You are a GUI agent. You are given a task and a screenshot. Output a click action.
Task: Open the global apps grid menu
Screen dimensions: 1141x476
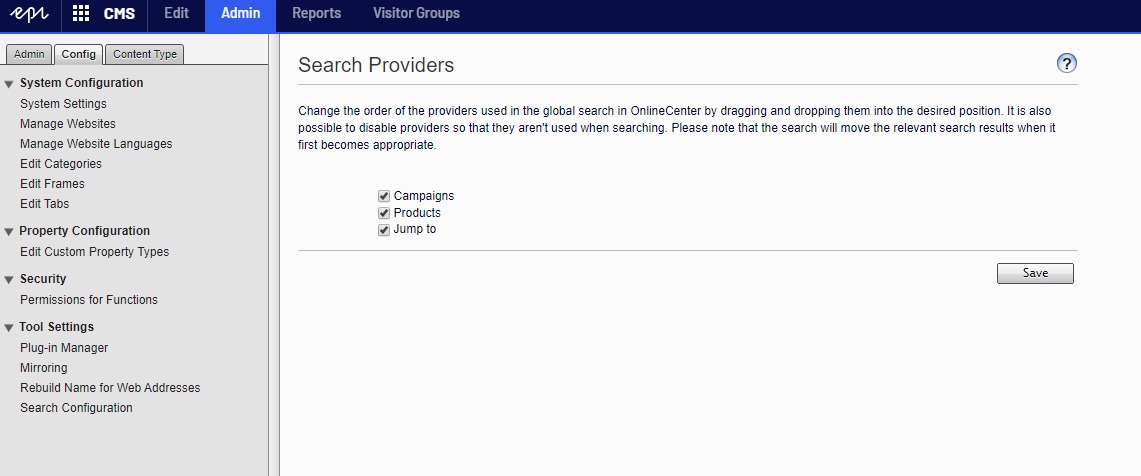click(x=81, y=14)
